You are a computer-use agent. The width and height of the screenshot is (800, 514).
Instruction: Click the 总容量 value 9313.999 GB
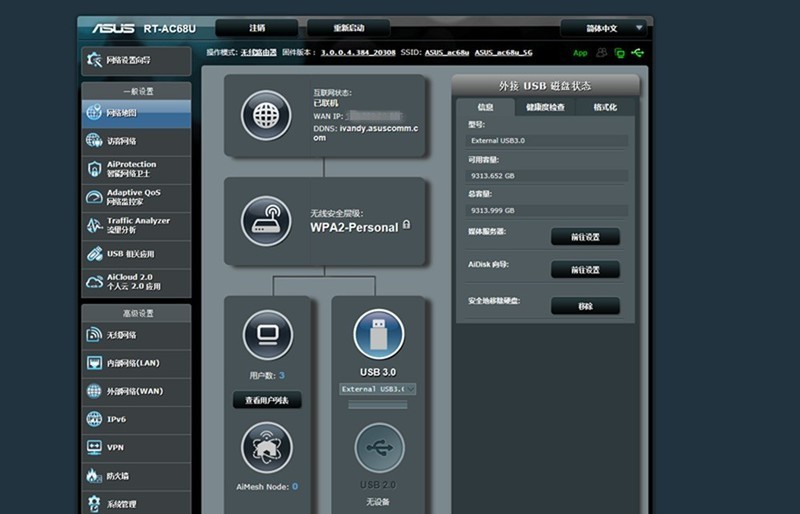pyautogui.click(x=546, y=210)
